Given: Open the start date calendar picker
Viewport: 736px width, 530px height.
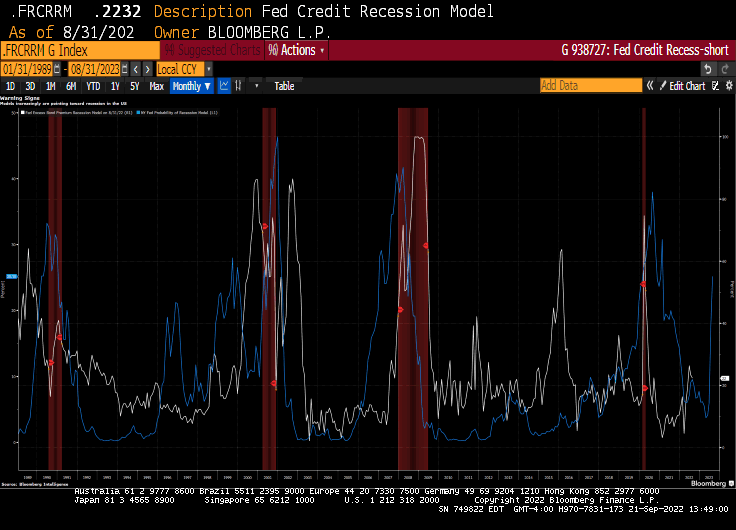Looking at the screenshot, I should (59, 68).
